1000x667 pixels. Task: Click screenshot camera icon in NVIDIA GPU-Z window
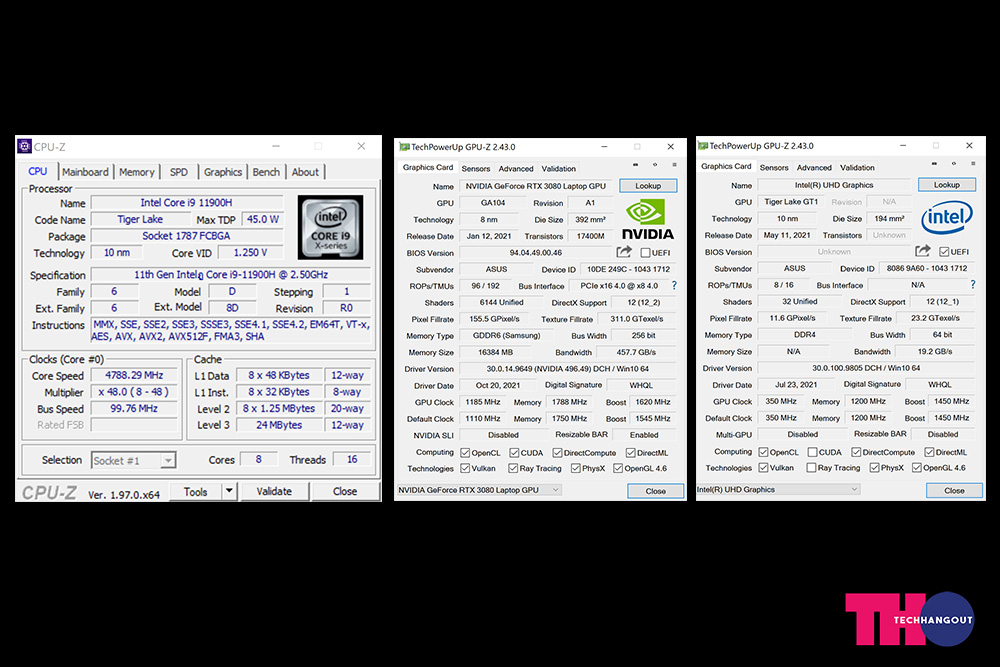coord(635,165)
